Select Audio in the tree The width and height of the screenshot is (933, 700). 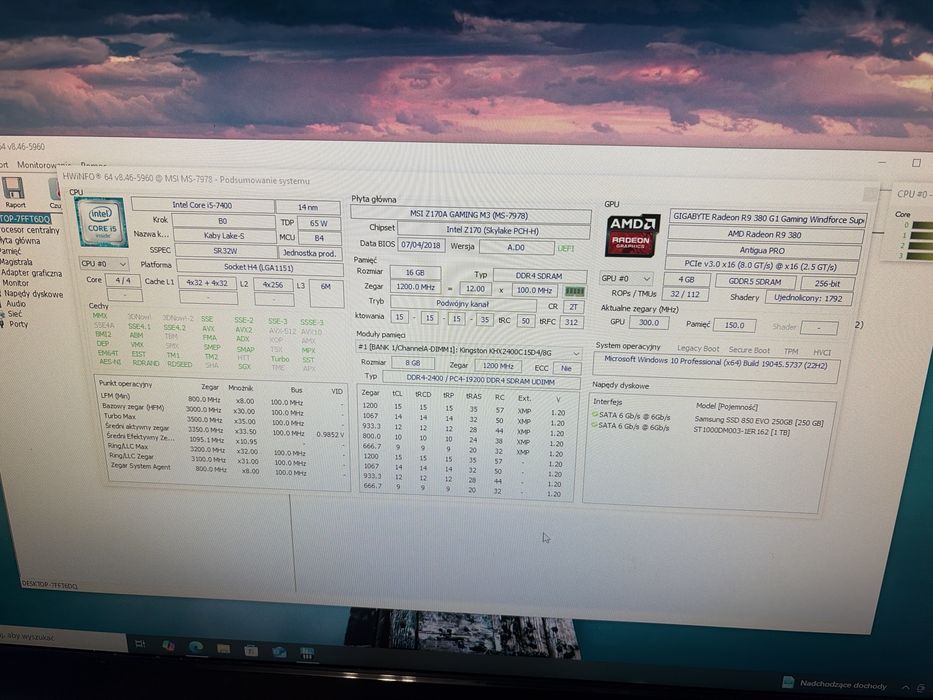pyautogui.click(x=16, y=304)
